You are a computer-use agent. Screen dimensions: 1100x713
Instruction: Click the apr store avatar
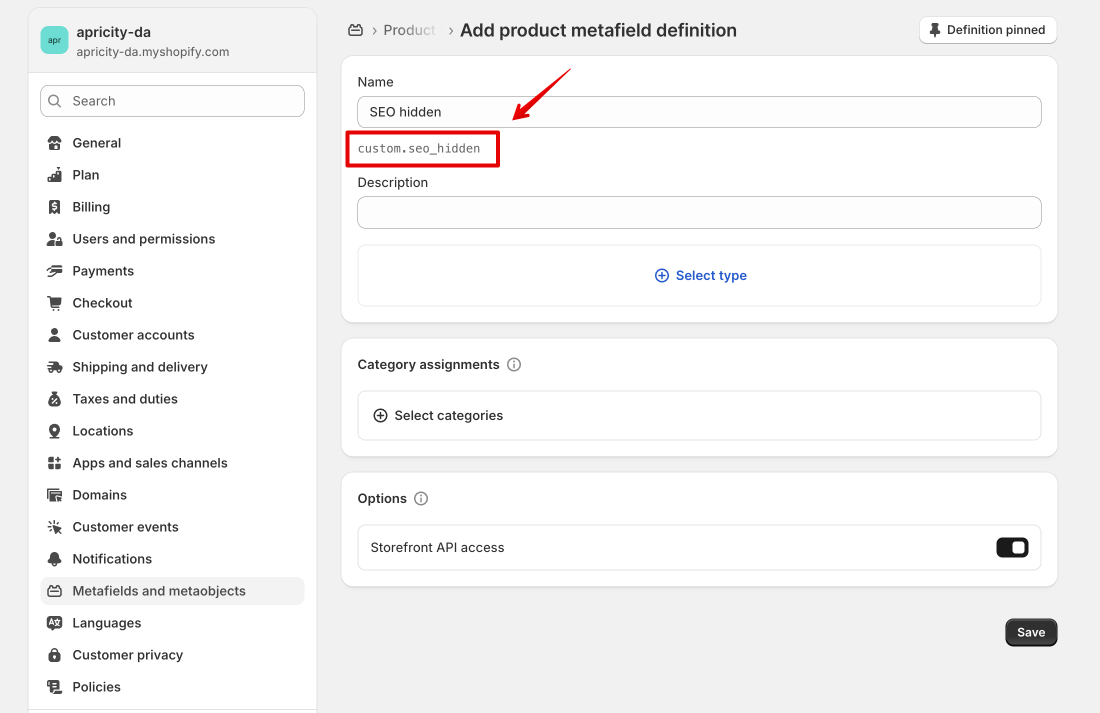pyautogui.click(x=54, y=40)
